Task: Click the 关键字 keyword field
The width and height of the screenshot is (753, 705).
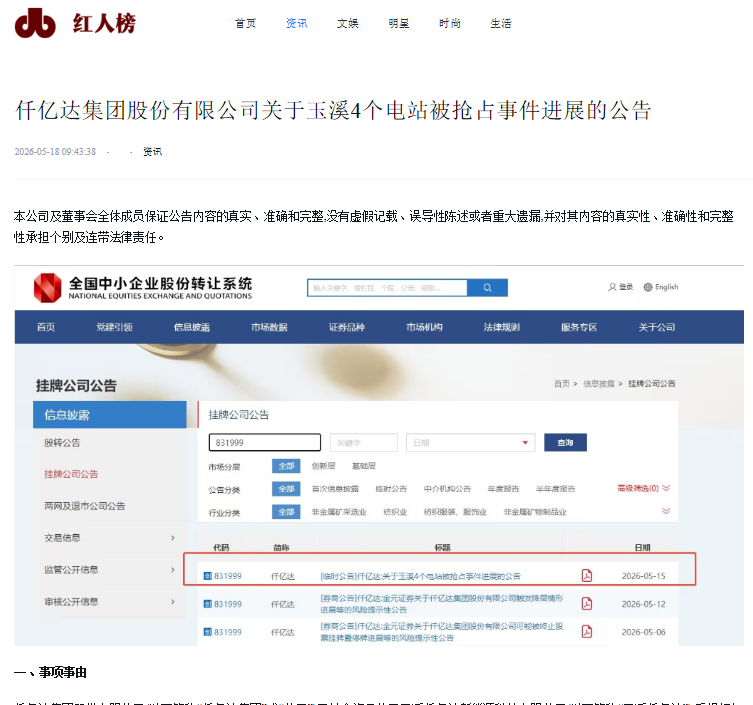Action: click(x=364, y=442)
